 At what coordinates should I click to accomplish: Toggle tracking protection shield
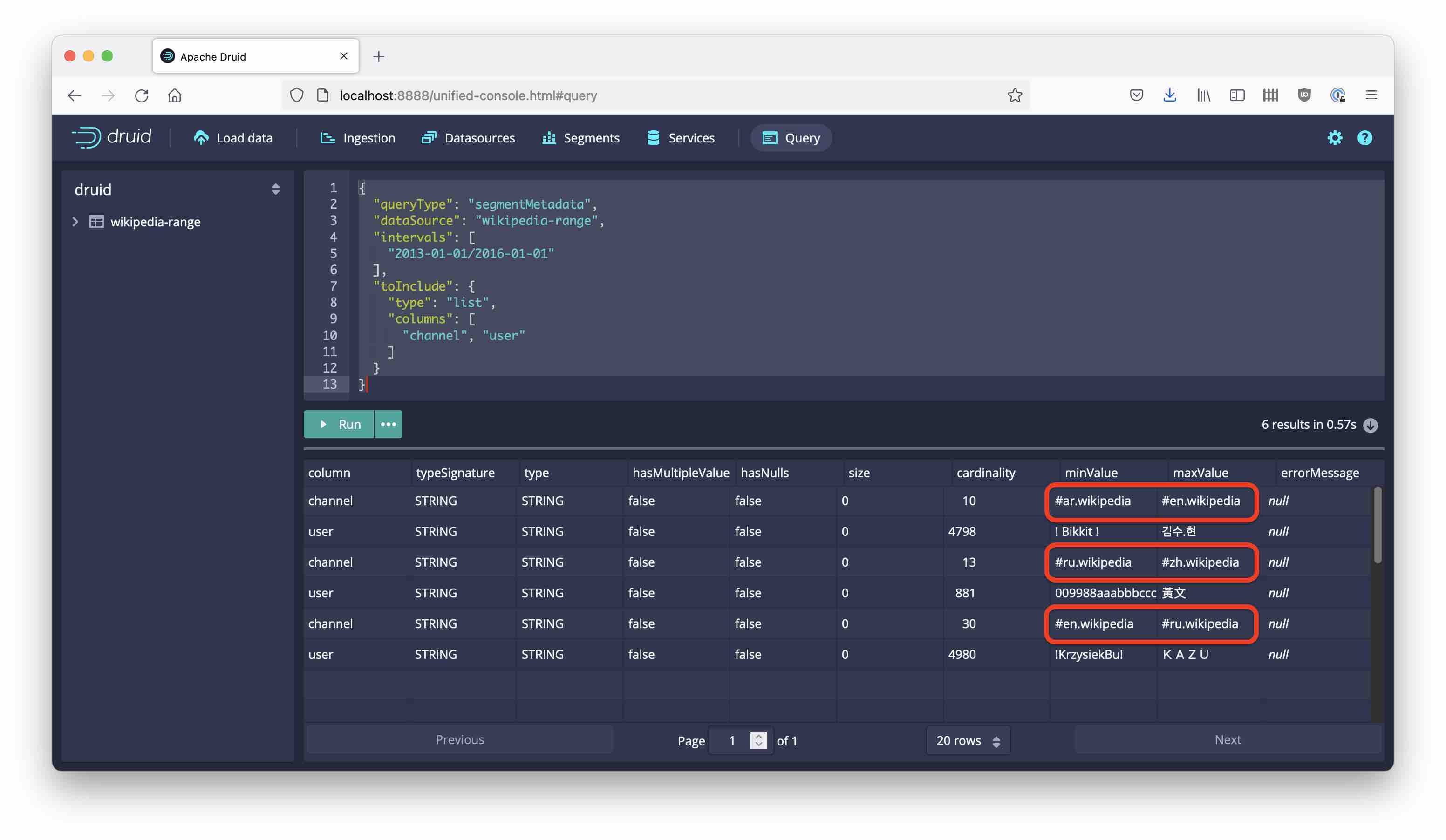pos(297,95)
